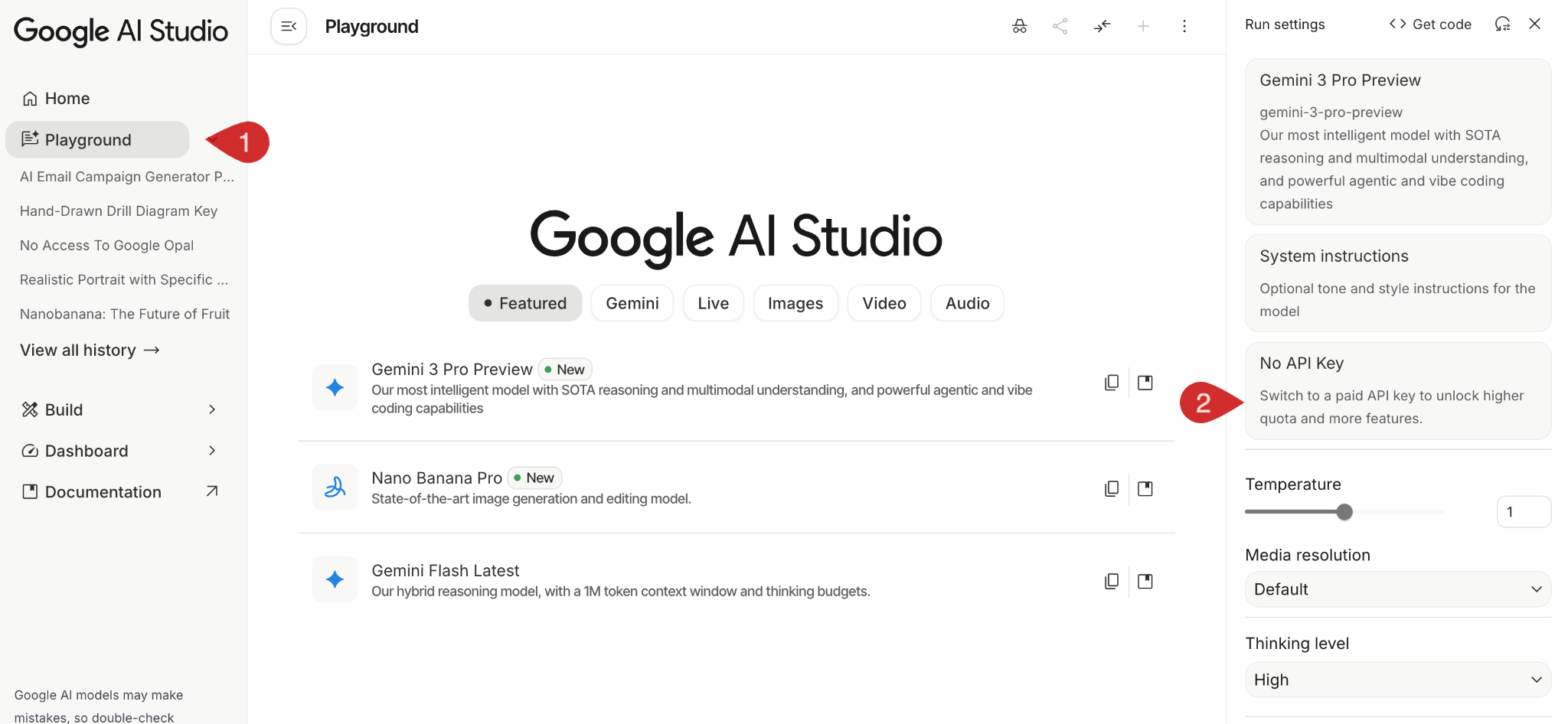Click the share prompt icon

tap(1060, 26)
